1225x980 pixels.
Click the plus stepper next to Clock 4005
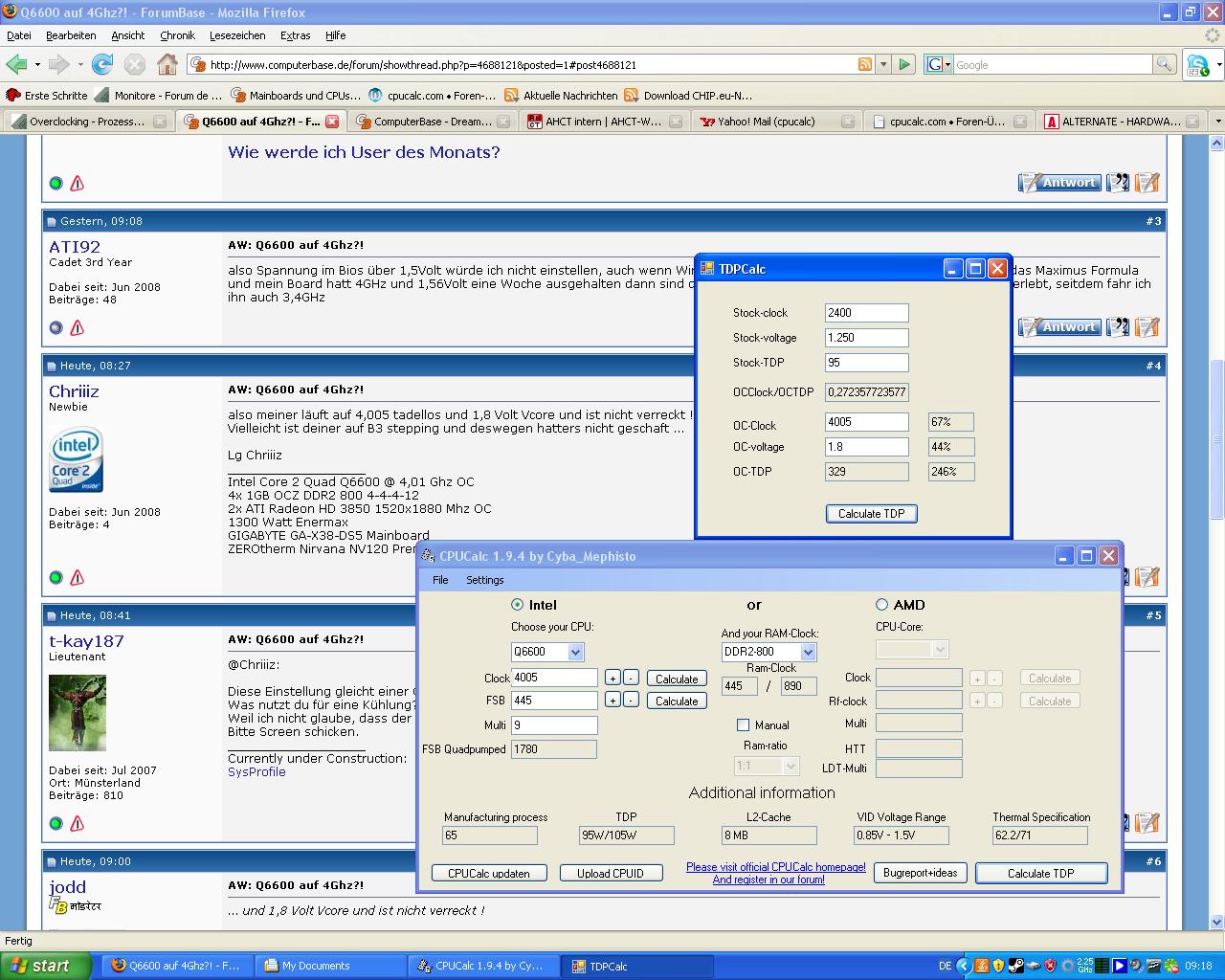click(612, 678)
